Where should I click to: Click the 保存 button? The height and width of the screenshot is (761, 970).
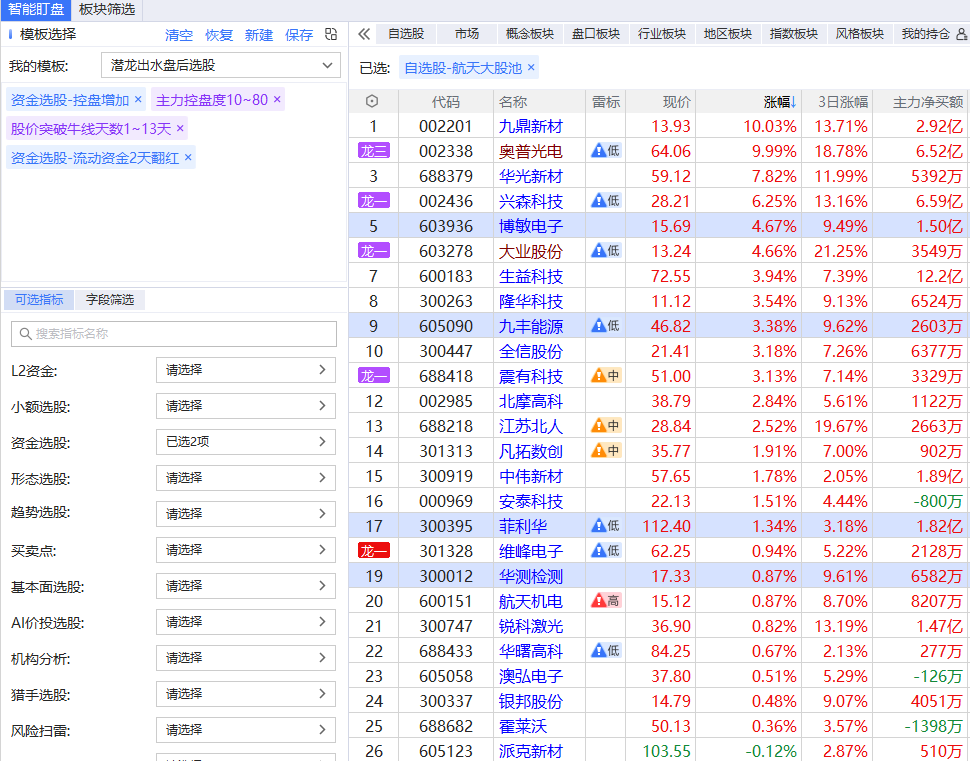pos(299,35)
